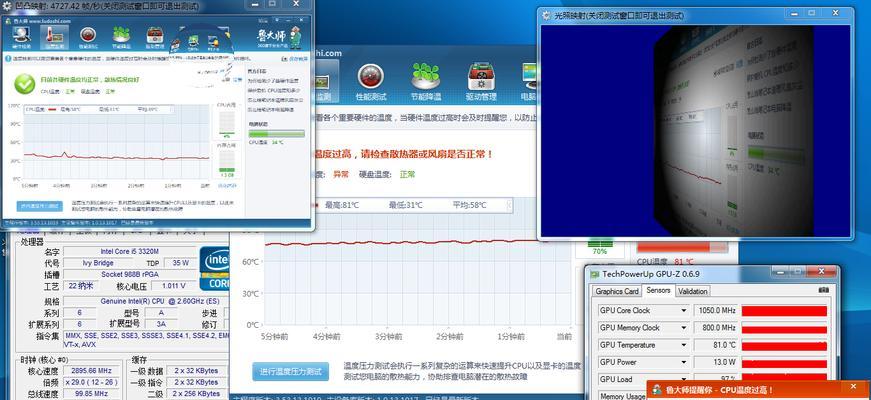Switch to the Graphics Card tab in GPU-Z

click(x=617, y=291)
